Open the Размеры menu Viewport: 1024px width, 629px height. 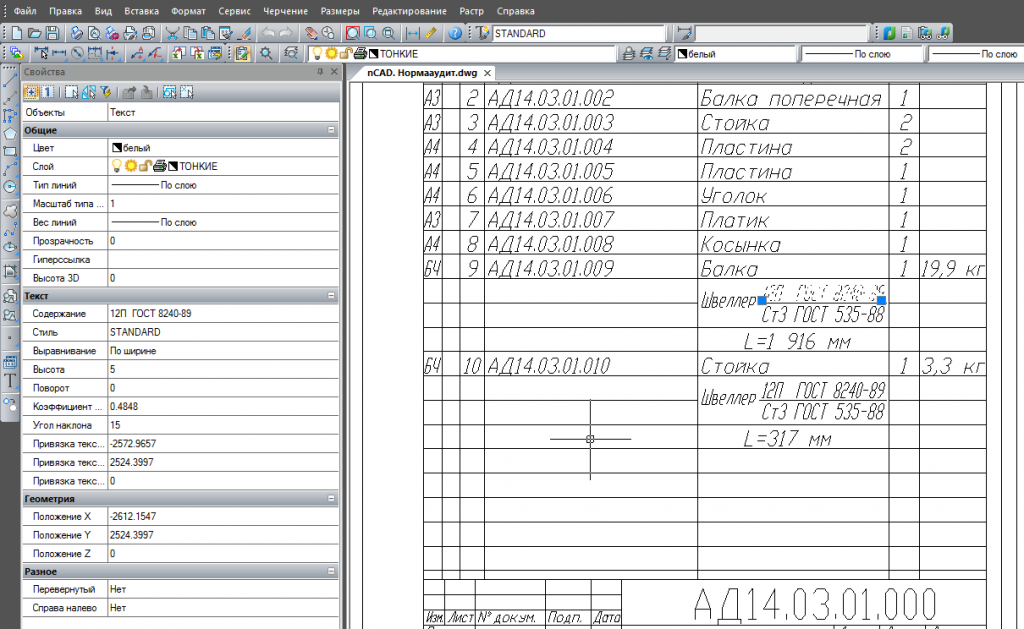(340, 11)
